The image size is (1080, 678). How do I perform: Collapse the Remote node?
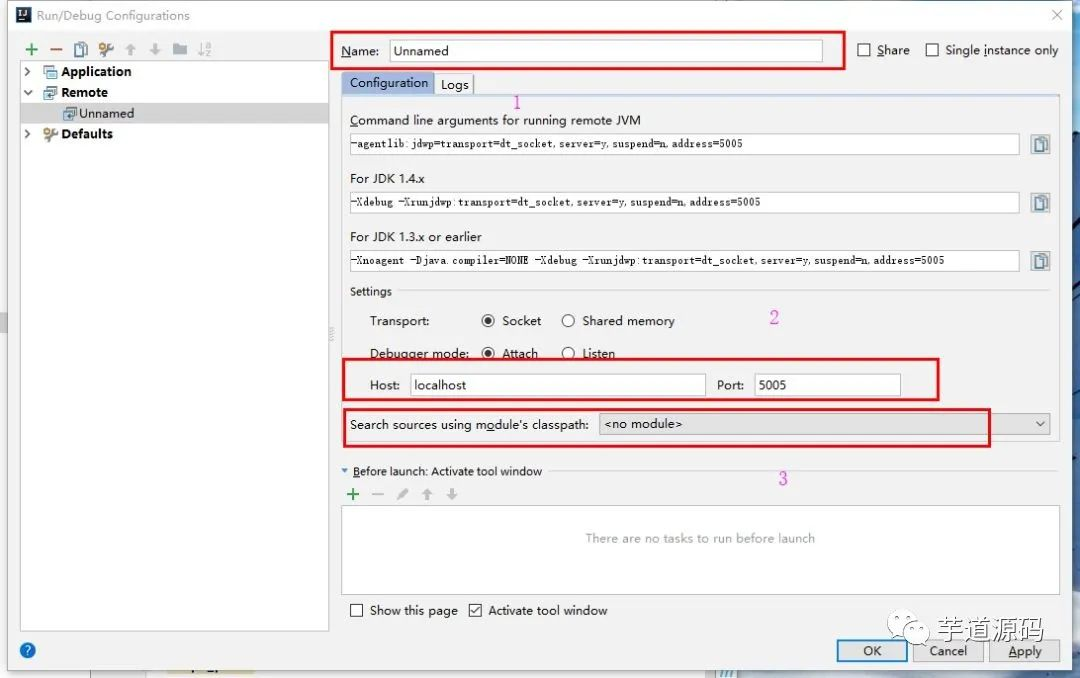[28, 92]
